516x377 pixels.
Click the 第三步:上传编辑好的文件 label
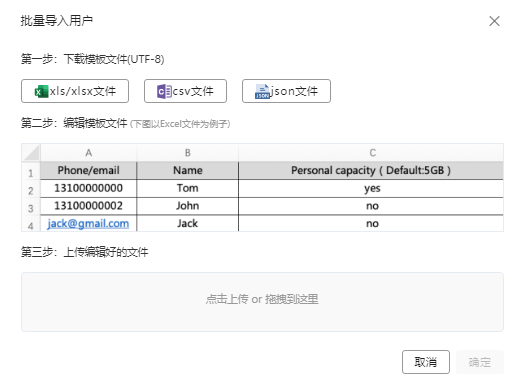[x=84, y=252]
